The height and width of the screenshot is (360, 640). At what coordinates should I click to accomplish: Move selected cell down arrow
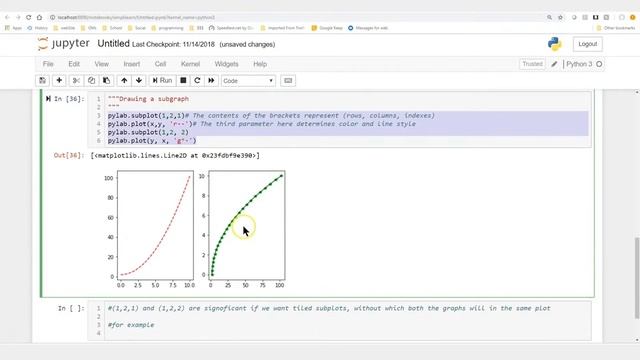pyautogui.click(x=139, y=80)
